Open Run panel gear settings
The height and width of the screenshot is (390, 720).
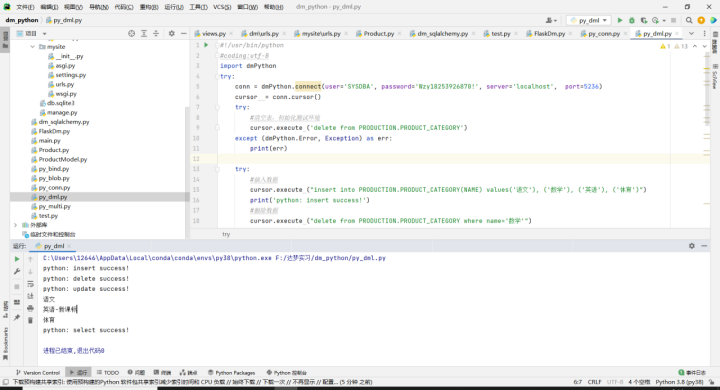[692, 246]
